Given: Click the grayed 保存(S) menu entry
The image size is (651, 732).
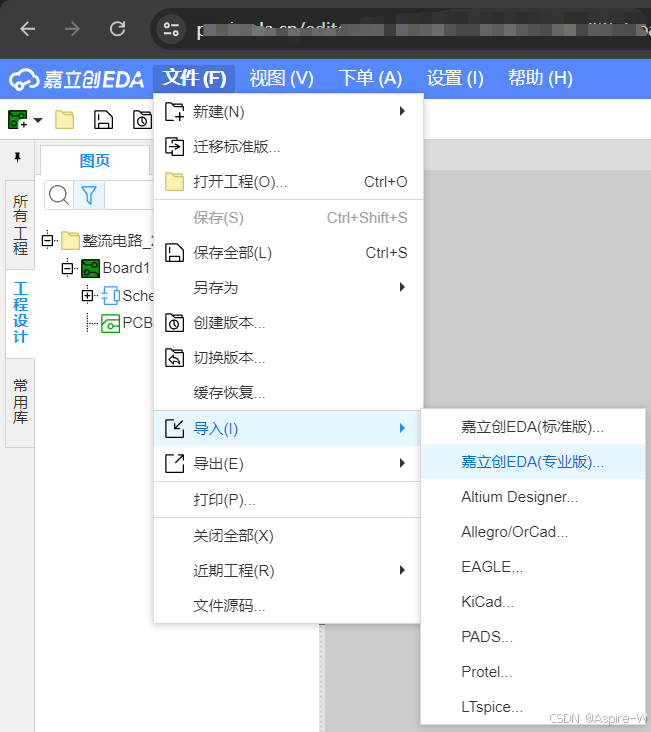Looking at the screenshot, I should tap(288, 218).
